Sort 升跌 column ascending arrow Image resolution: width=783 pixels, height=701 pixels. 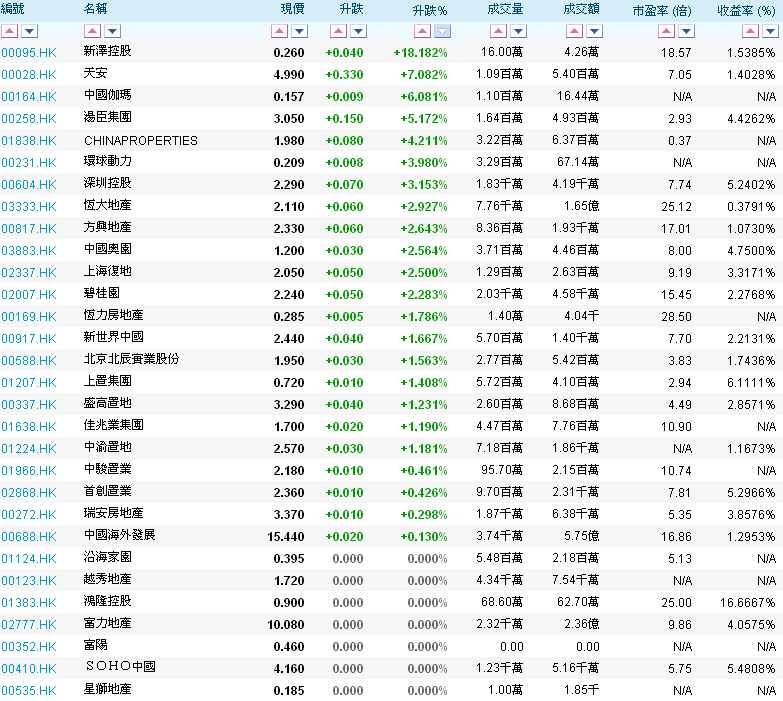coord(338,31)
